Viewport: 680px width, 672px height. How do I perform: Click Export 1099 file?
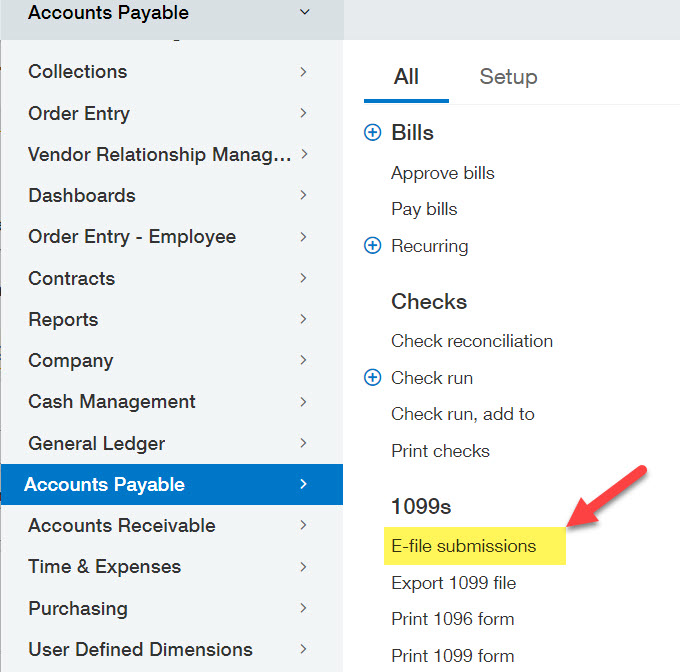pos(453,583)
